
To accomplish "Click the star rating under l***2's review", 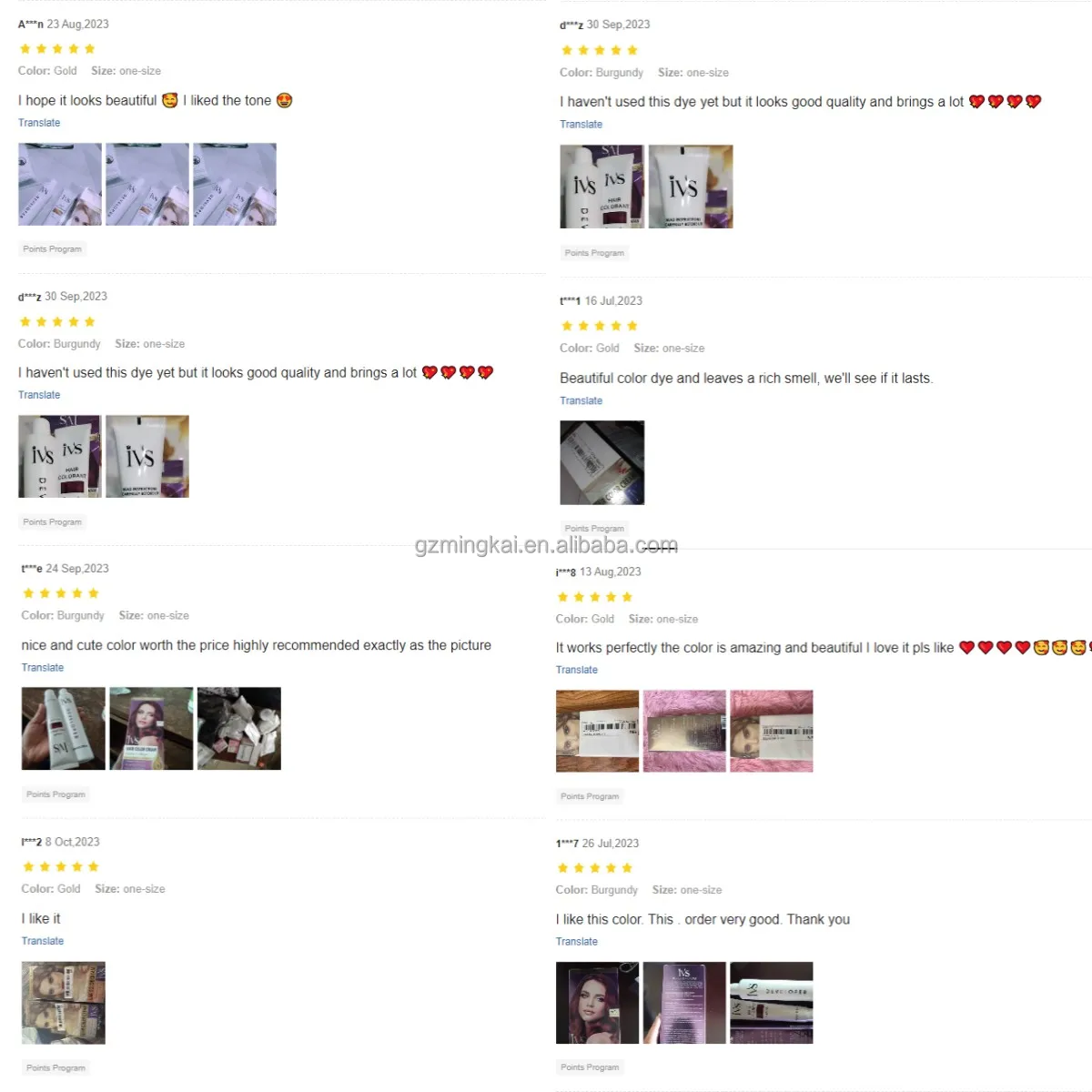I will [x=61, y=867].
